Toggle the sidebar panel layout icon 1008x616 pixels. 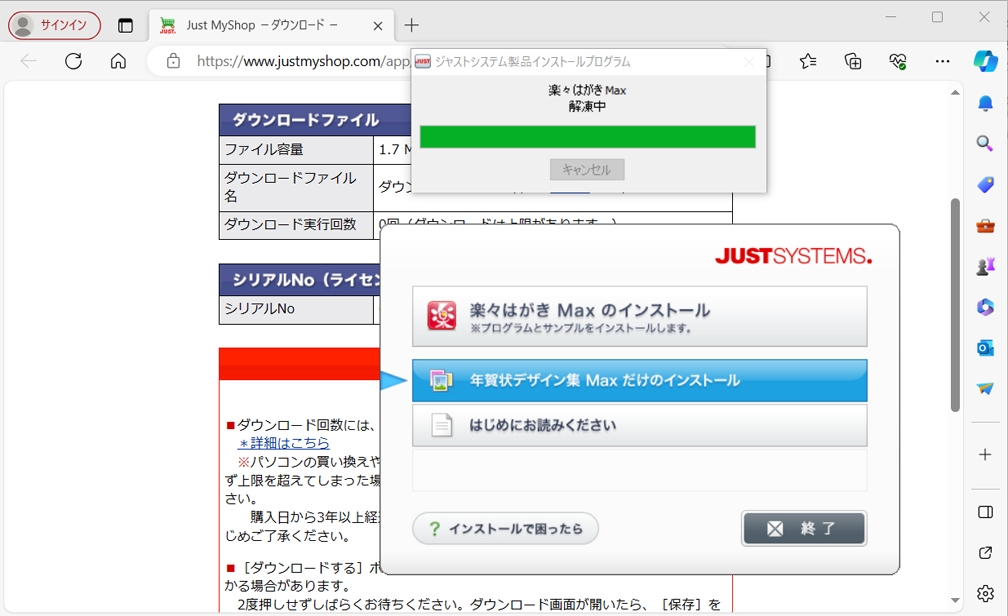pos(986,512)
